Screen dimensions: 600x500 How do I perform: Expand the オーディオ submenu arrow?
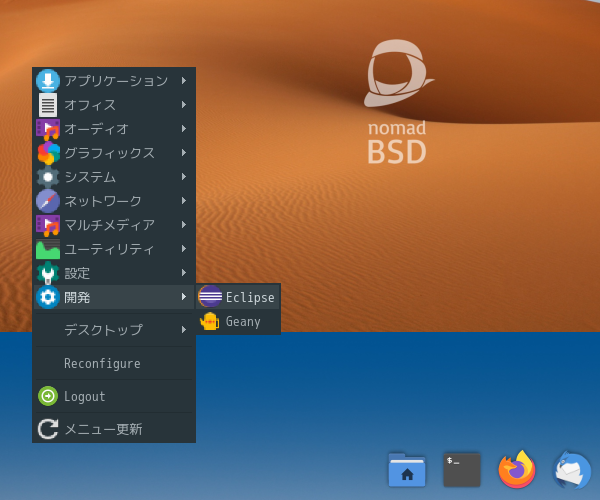click(184, 129)
